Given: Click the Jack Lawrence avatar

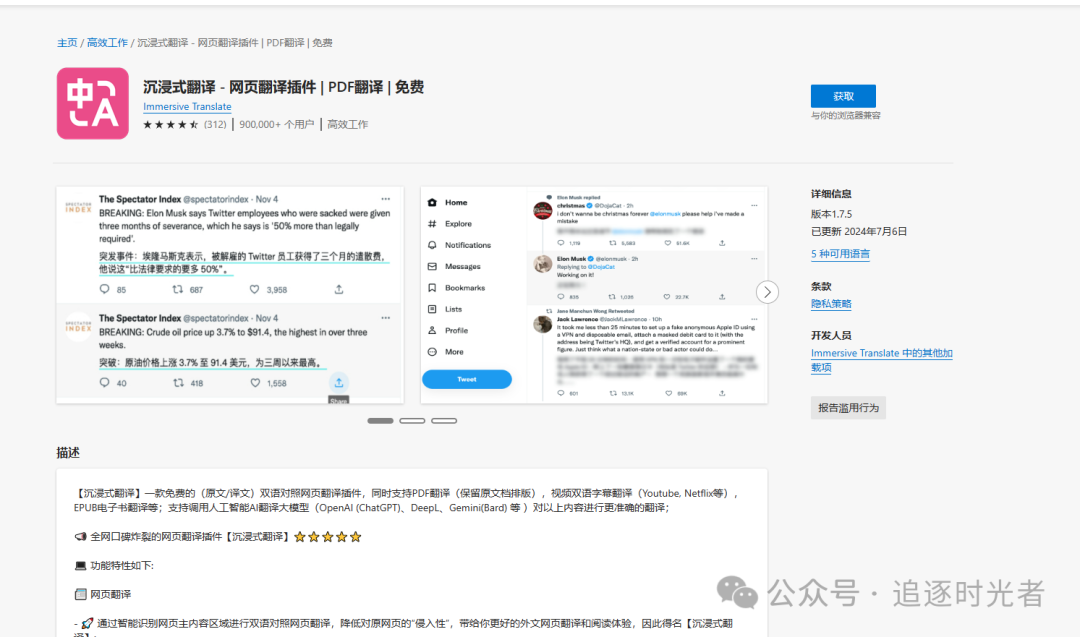Looking at the screenshot, I should click(543, 324).
